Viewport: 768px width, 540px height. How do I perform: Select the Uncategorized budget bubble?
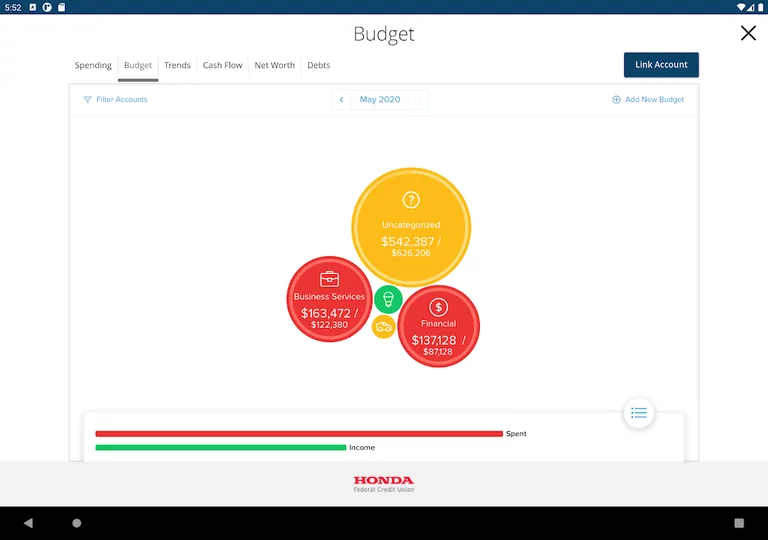[410, 227]
